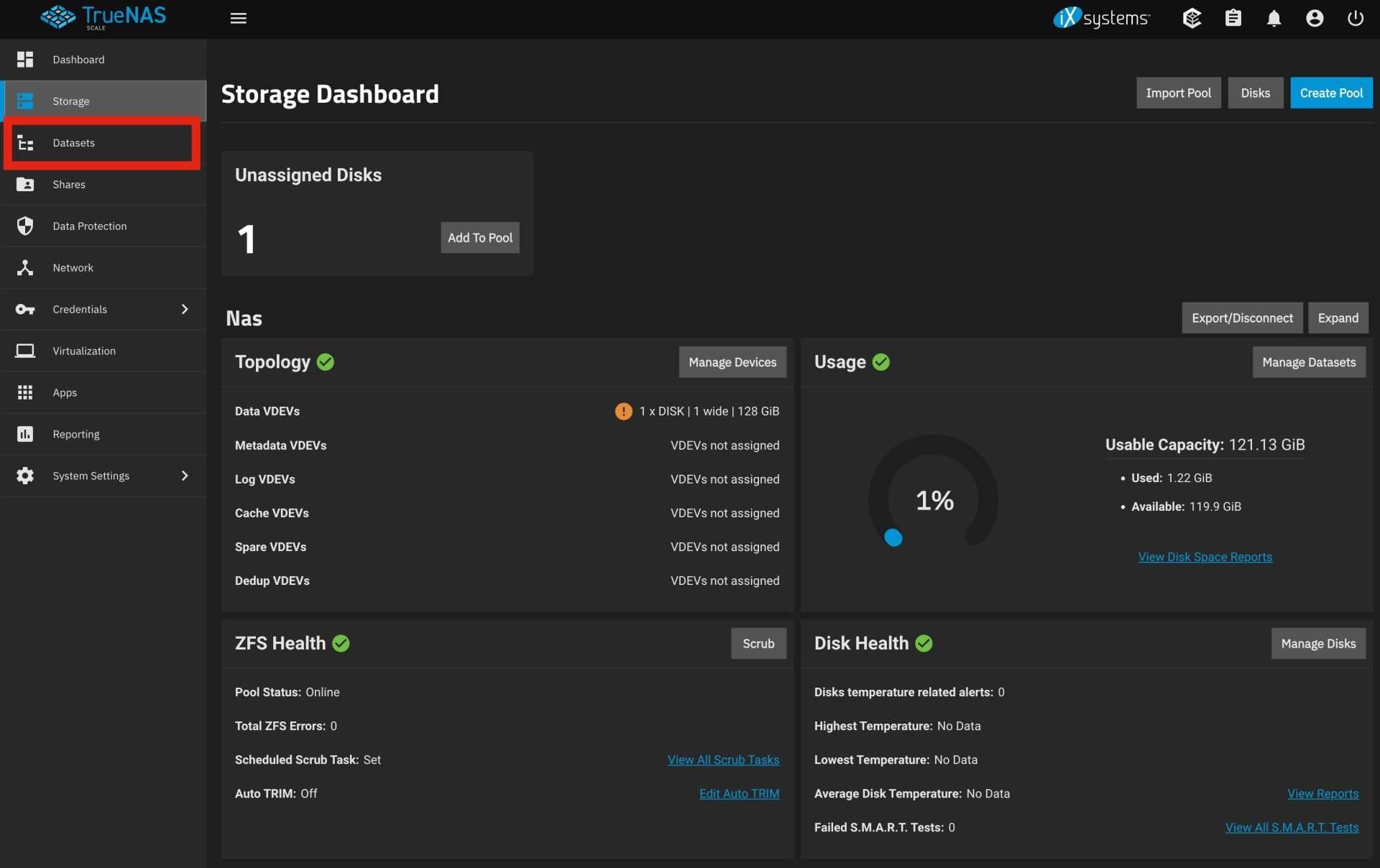Viewport: 1380px width, 868px height.
Task: Select Dashboard in the navigation menu
Action: (78, 60)
